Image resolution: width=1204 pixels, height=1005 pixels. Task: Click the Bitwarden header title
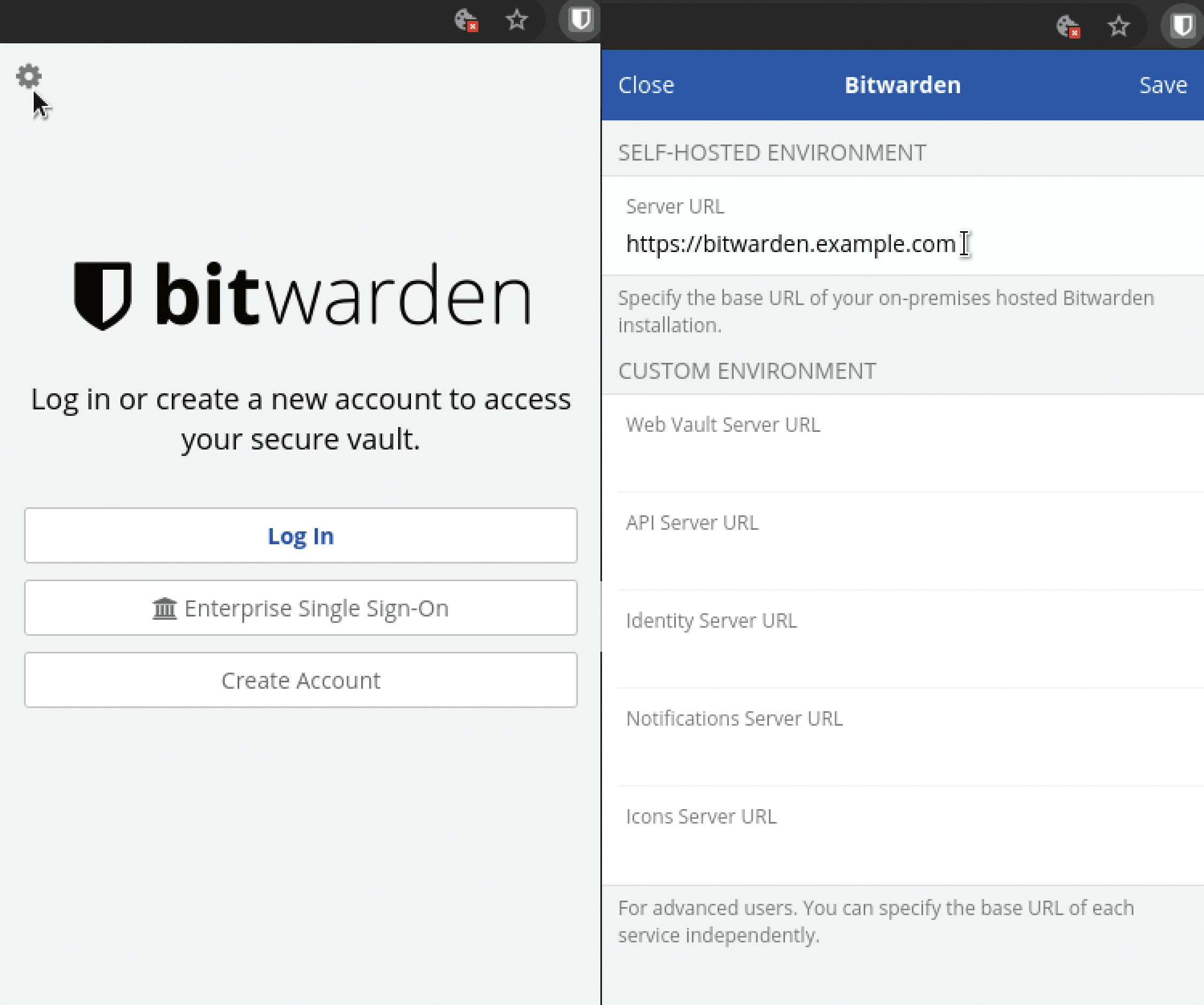902,85
